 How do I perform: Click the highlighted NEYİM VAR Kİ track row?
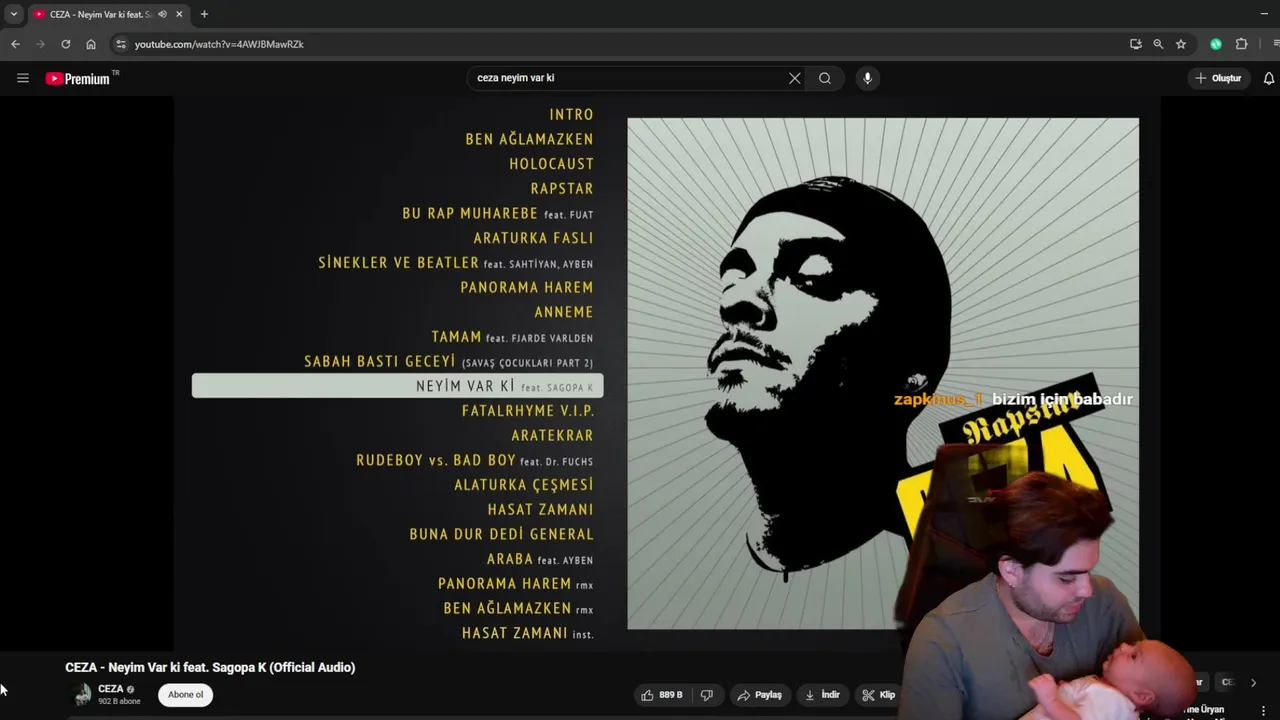(397, 386)
